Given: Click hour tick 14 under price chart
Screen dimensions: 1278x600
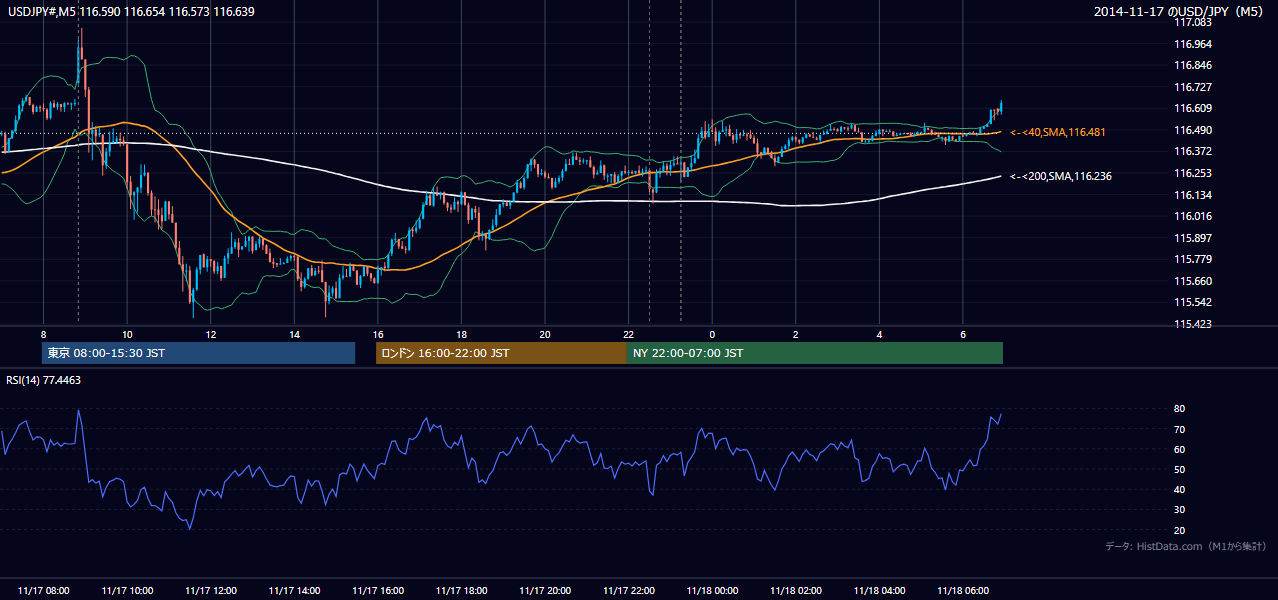Looking at the screenshot, I should pyautogui.click(x=294, y=334).
